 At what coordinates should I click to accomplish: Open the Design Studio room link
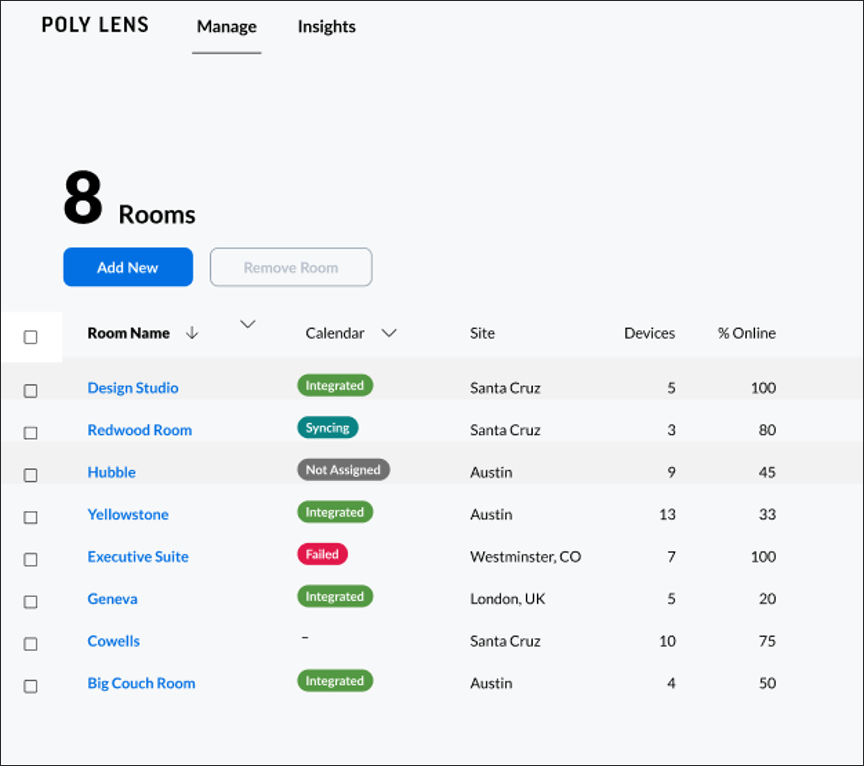(x=133, y=387)
